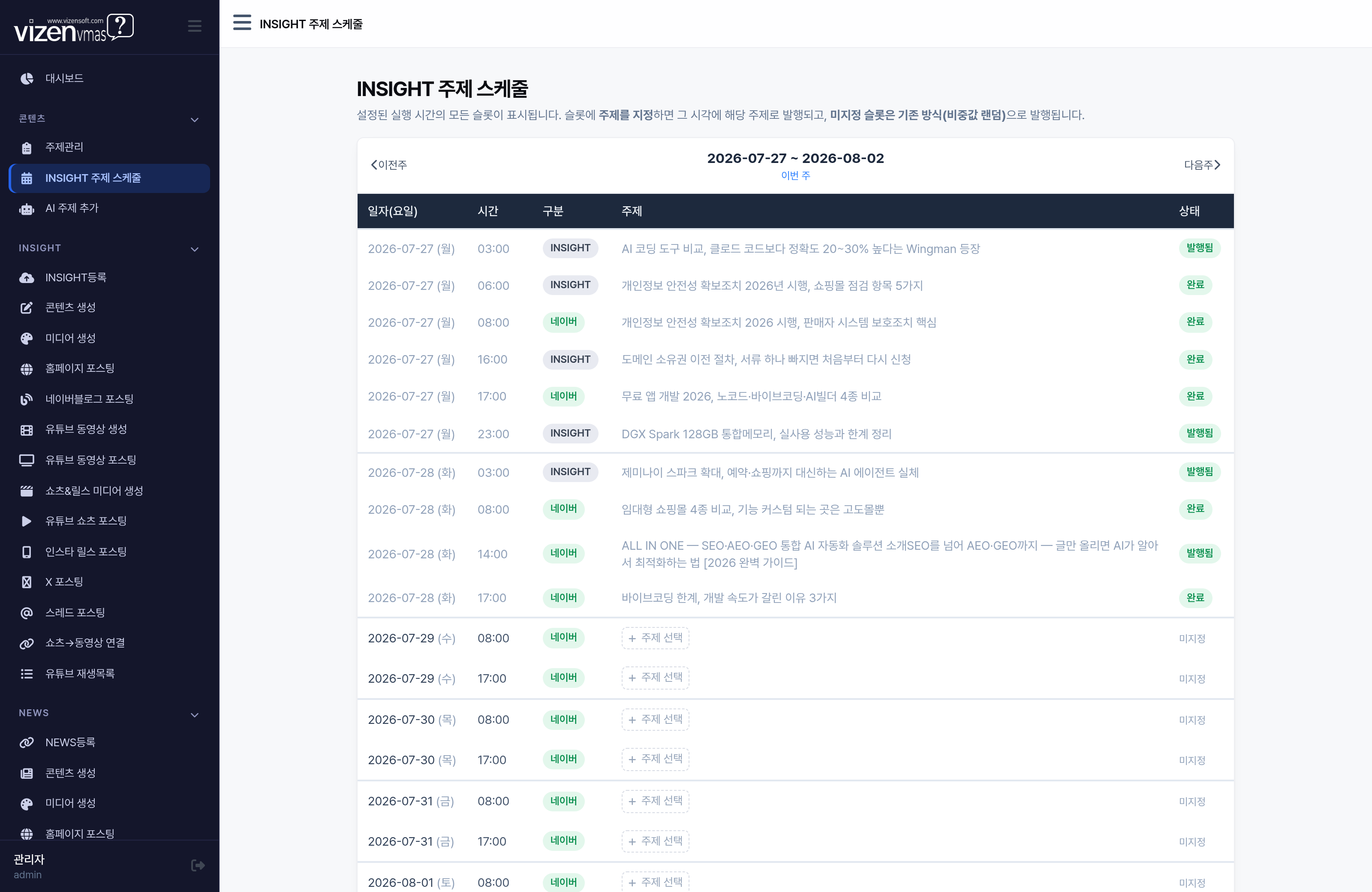This screenshot has height=892, width=1372.
Task: Click the vizen vmas logo
Action: pos(74,28)
